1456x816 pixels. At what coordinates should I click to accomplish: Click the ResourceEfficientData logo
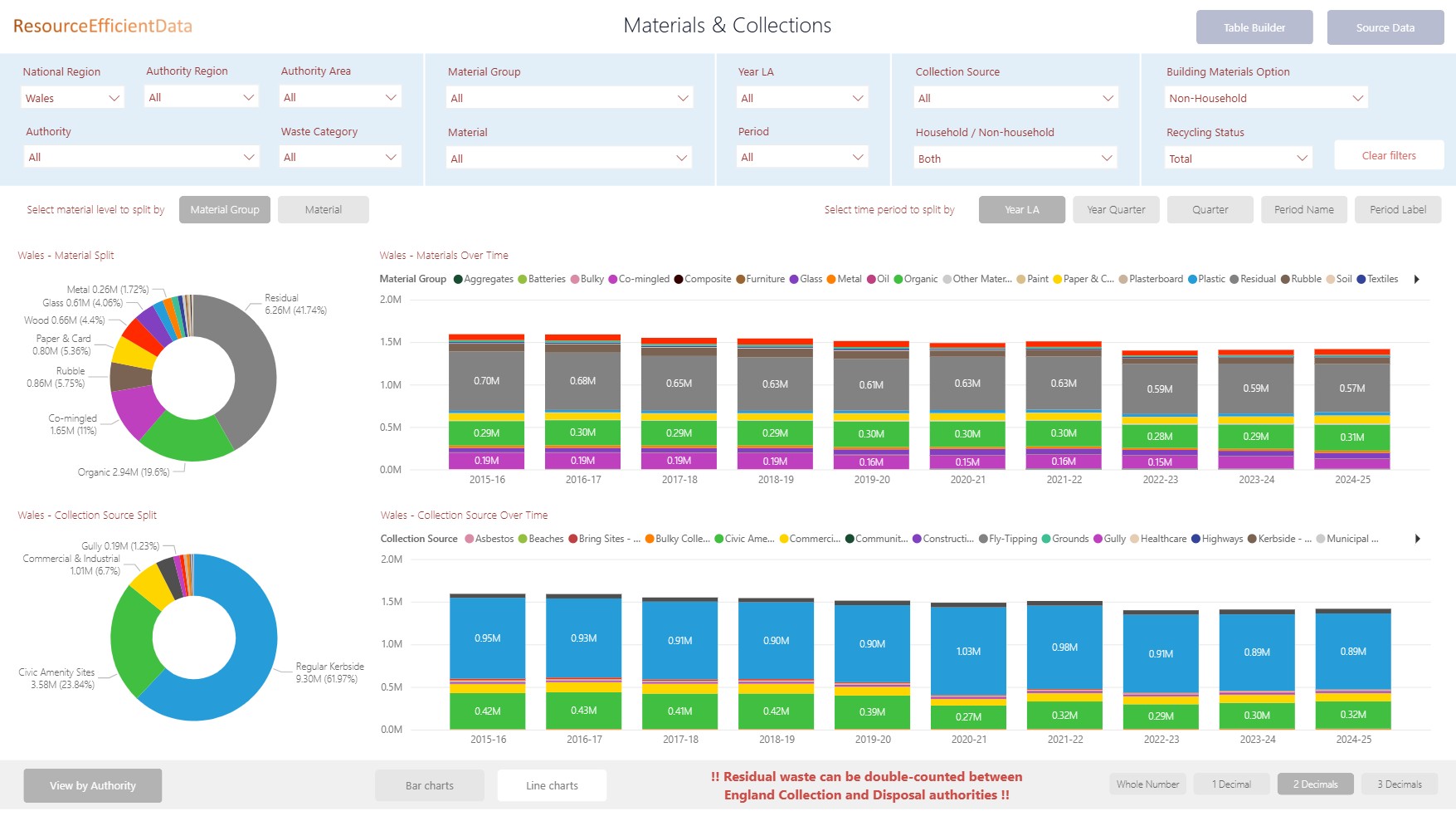103,26
